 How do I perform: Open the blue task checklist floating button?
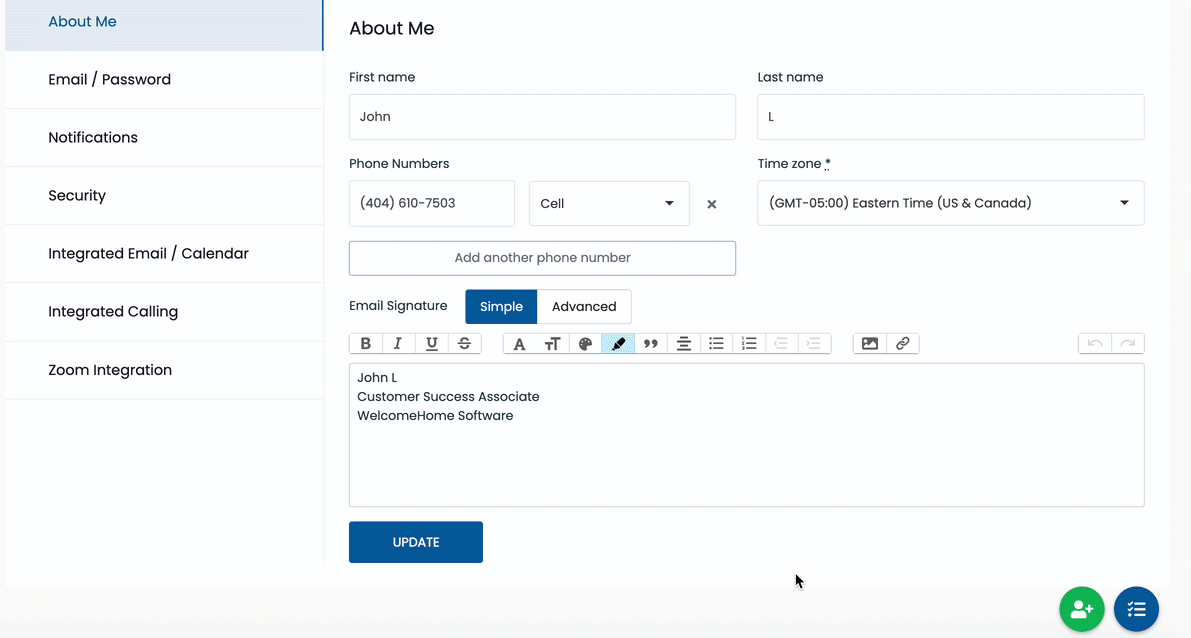1136,609
